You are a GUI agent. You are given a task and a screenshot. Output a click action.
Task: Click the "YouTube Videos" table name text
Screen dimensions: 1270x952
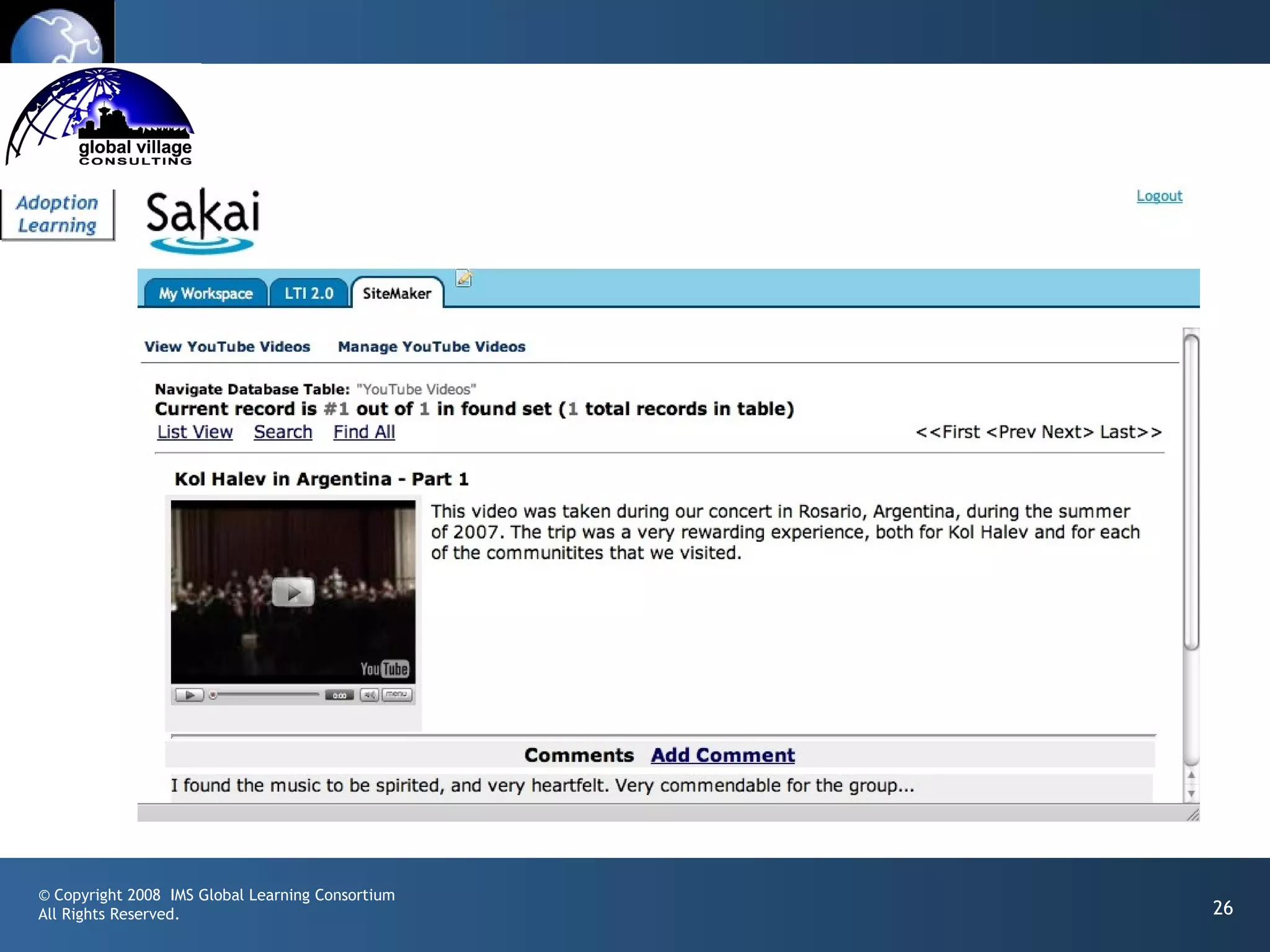point(416,389)
